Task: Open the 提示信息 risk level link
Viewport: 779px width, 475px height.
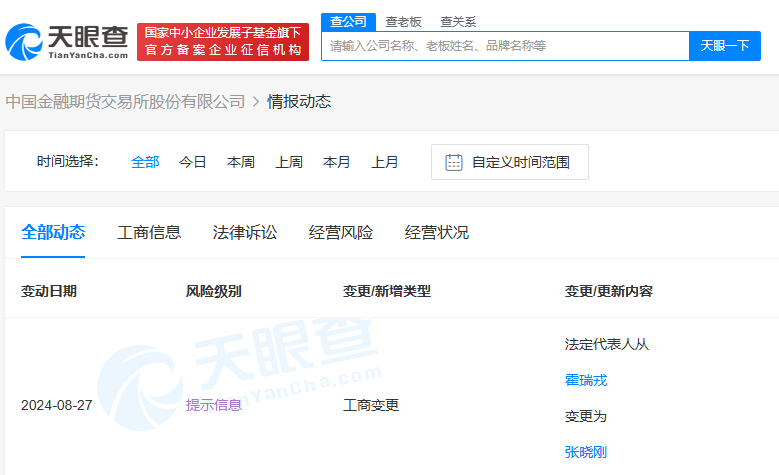Action: (x=214, y=405)
